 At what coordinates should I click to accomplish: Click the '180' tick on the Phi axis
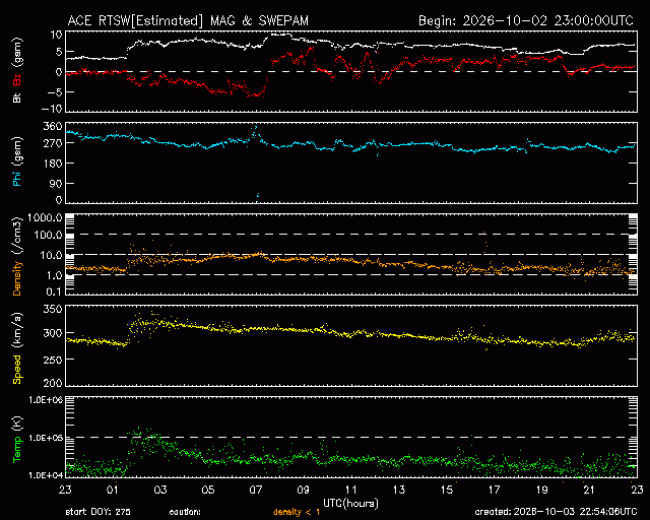[x=53, y=163]
